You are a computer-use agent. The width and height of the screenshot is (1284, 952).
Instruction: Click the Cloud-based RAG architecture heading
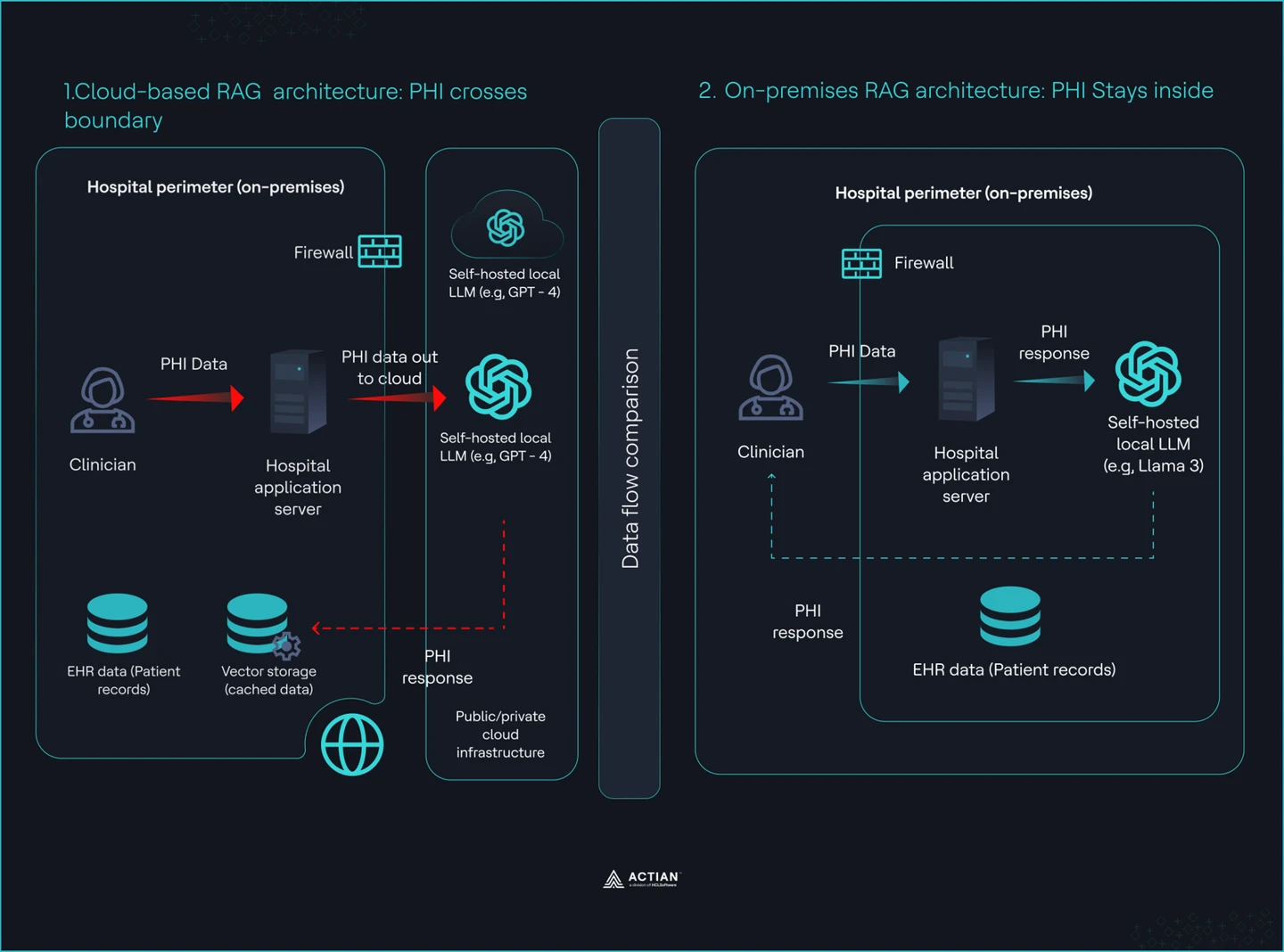[x=294, y=91]
